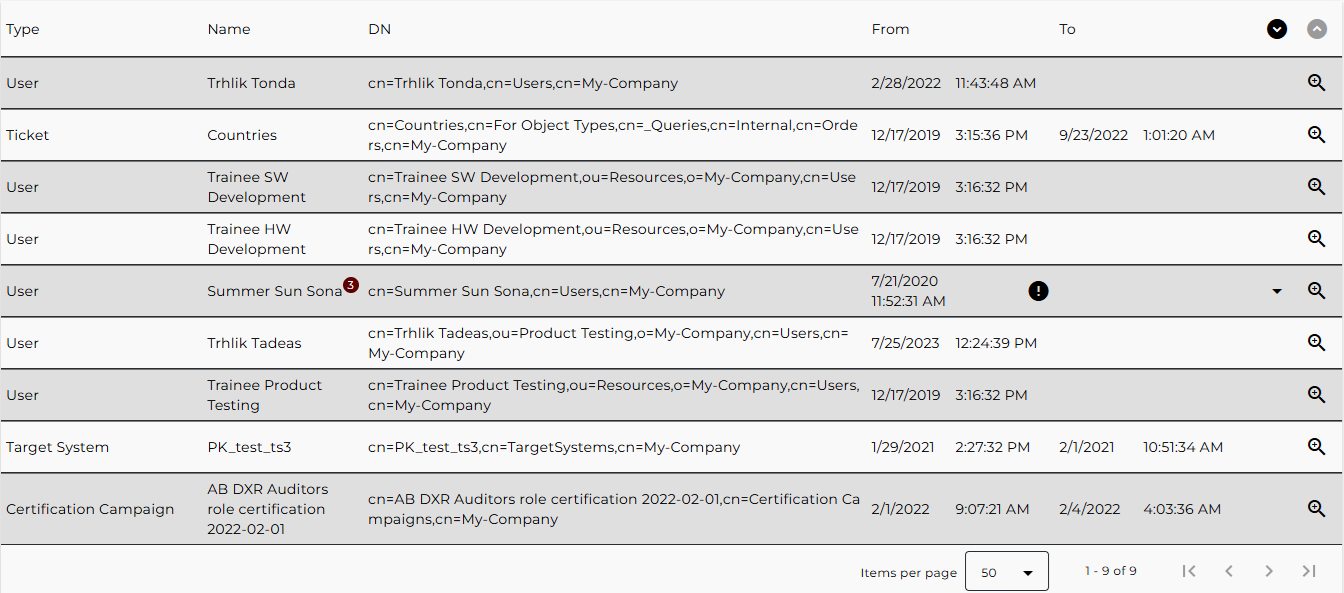
Task: Click the magnifier icon on Countries ticket row
Action: [1316, 134]
